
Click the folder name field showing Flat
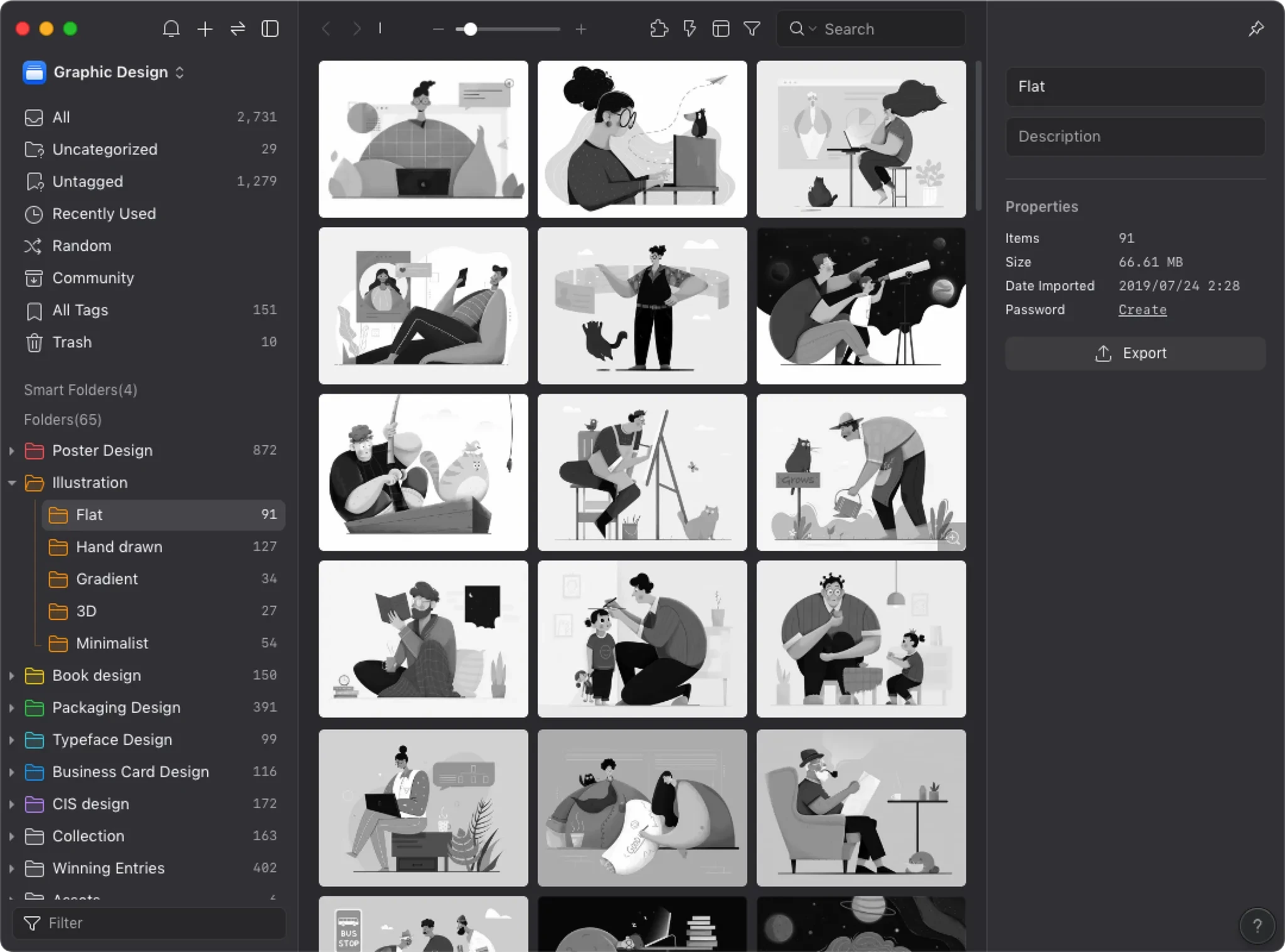point(1135,87)
